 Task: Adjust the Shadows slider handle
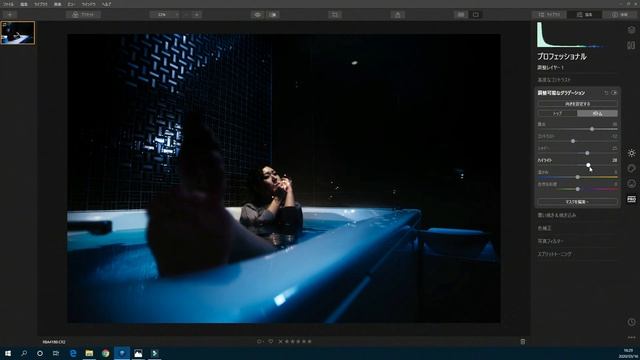(x=587, y=153)
